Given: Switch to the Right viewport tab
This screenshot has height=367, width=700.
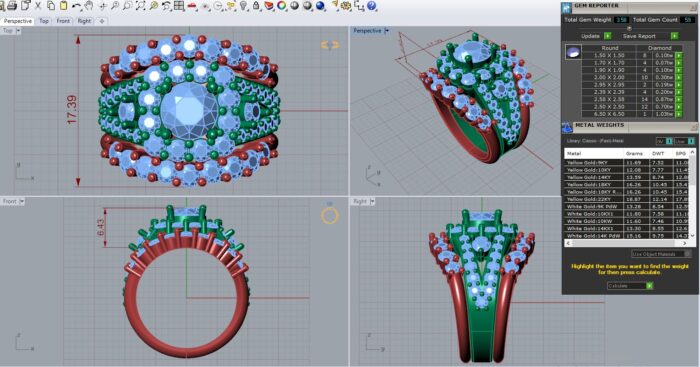Looking at the screenshot, I should (84, 21).
